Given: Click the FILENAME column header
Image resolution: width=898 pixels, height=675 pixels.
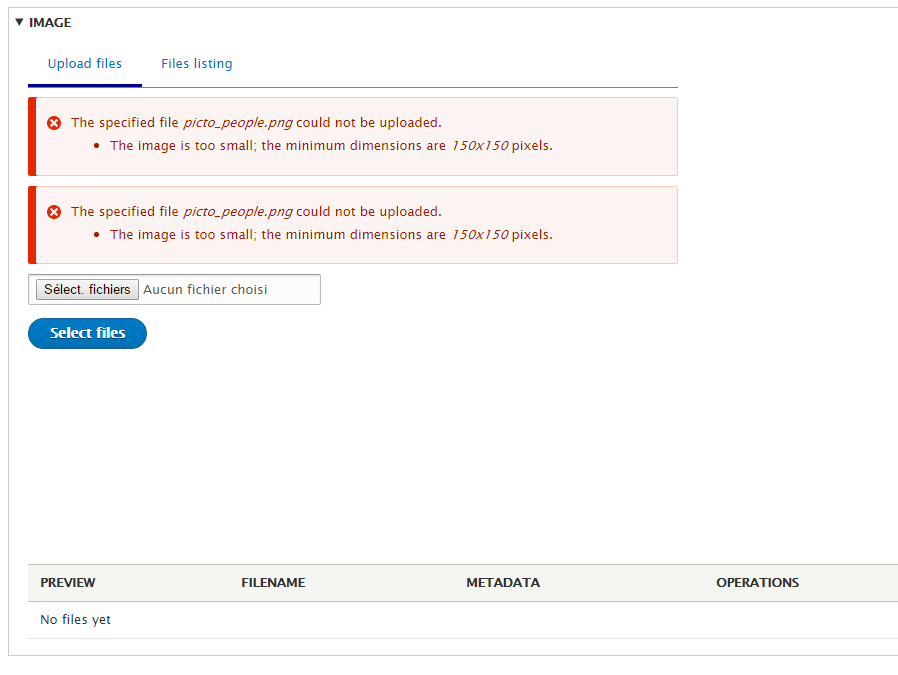Looking at the screenshot, I should pos(273,582).
